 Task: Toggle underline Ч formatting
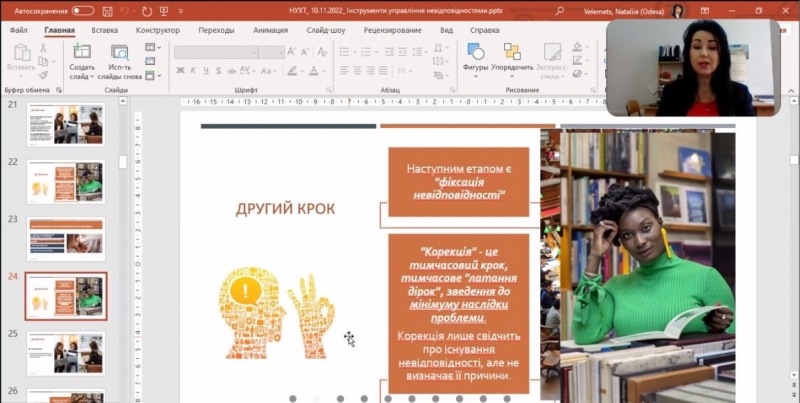206,71
